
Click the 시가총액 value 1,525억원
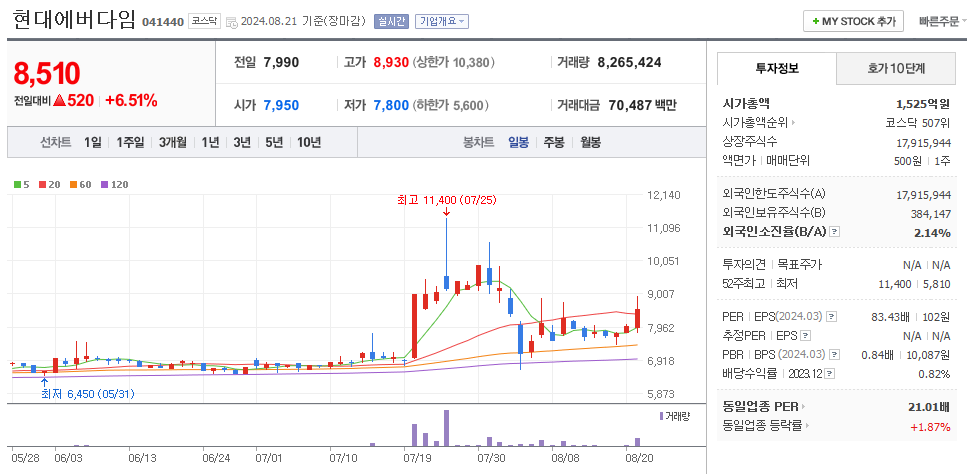[923, 104]
